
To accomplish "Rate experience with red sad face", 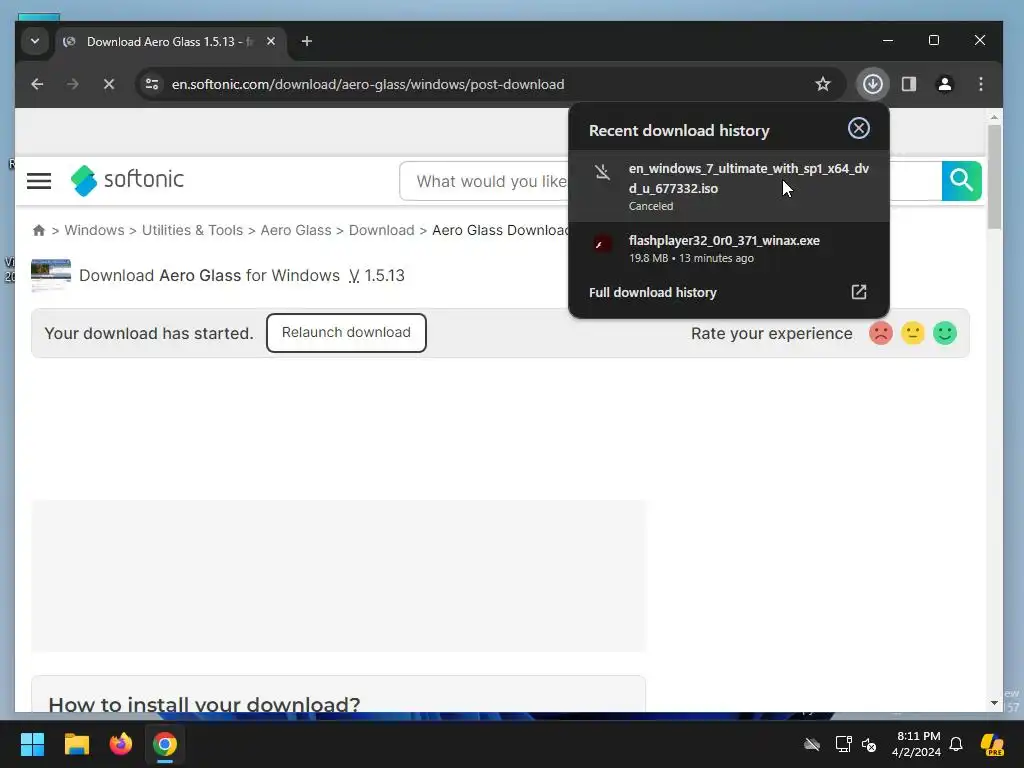I will click(x=880, y=333).
